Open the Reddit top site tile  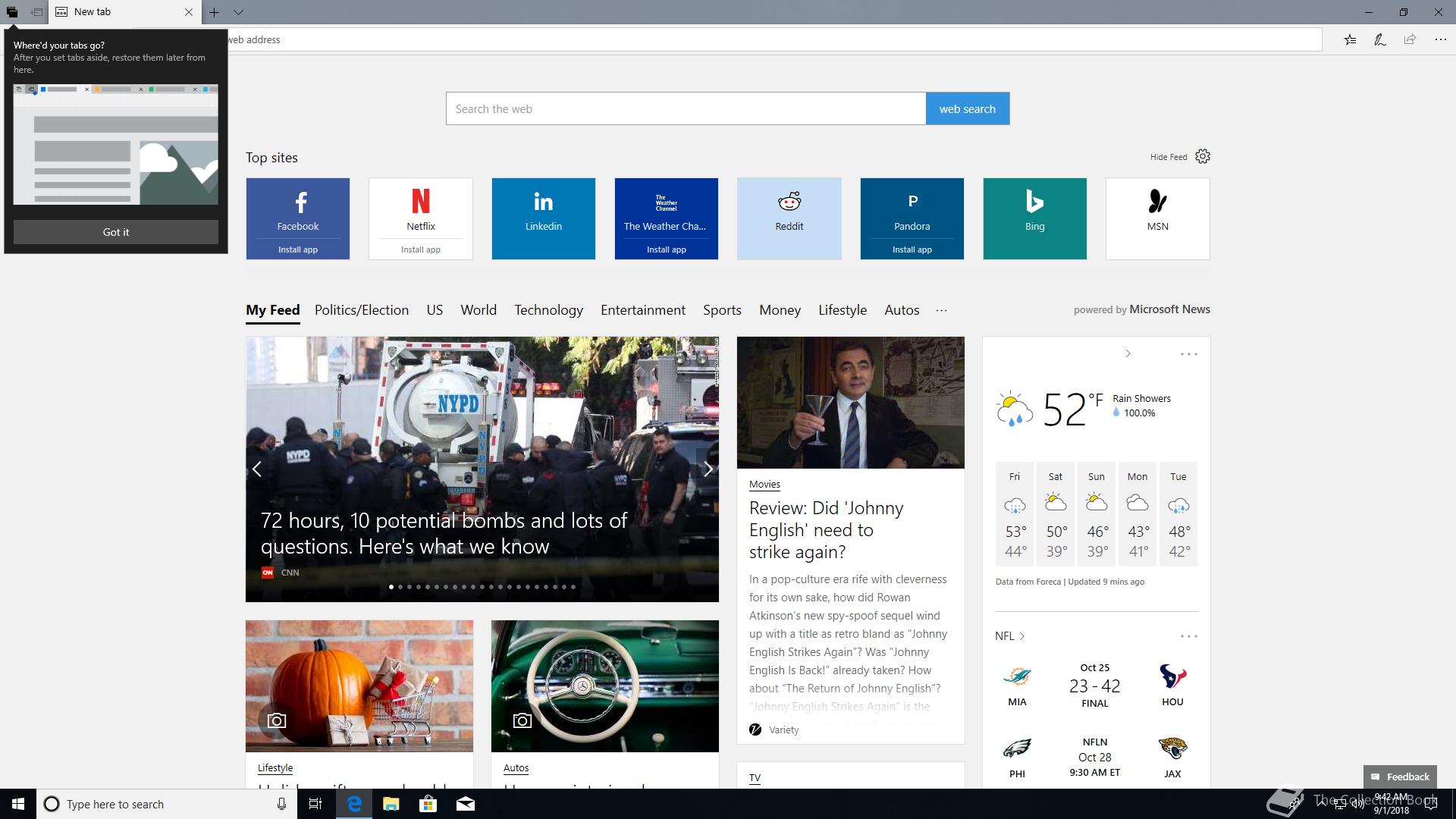coord(789,218)
